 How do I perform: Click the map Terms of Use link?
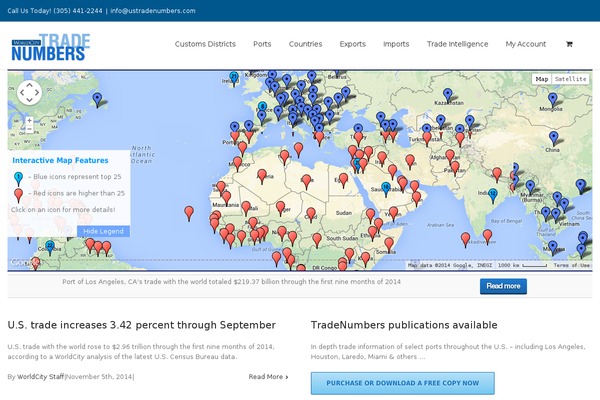571,265
